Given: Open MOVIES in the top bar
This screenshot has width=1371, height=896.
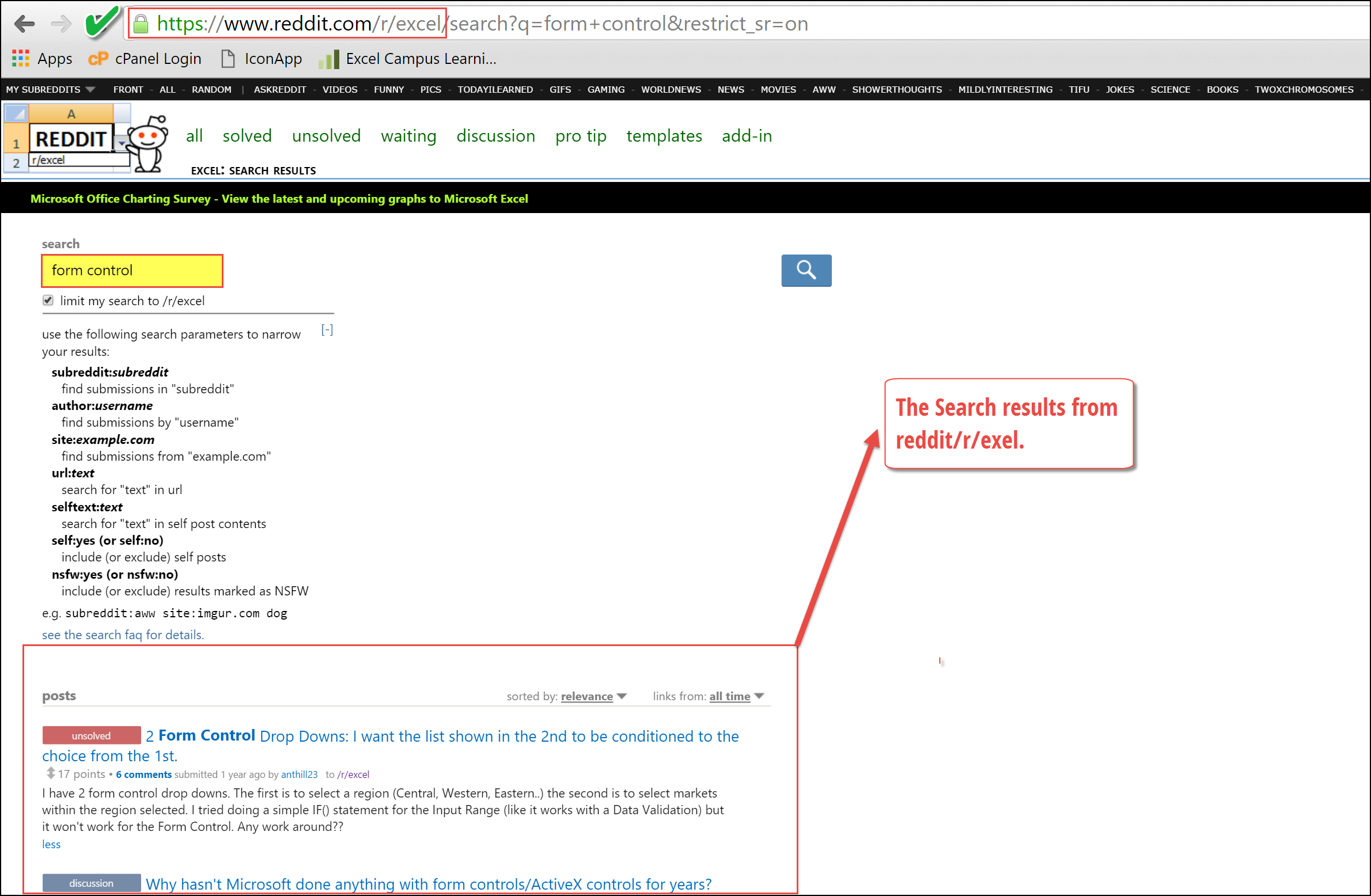Looking at the screenshot, I should tap(778, 89).
